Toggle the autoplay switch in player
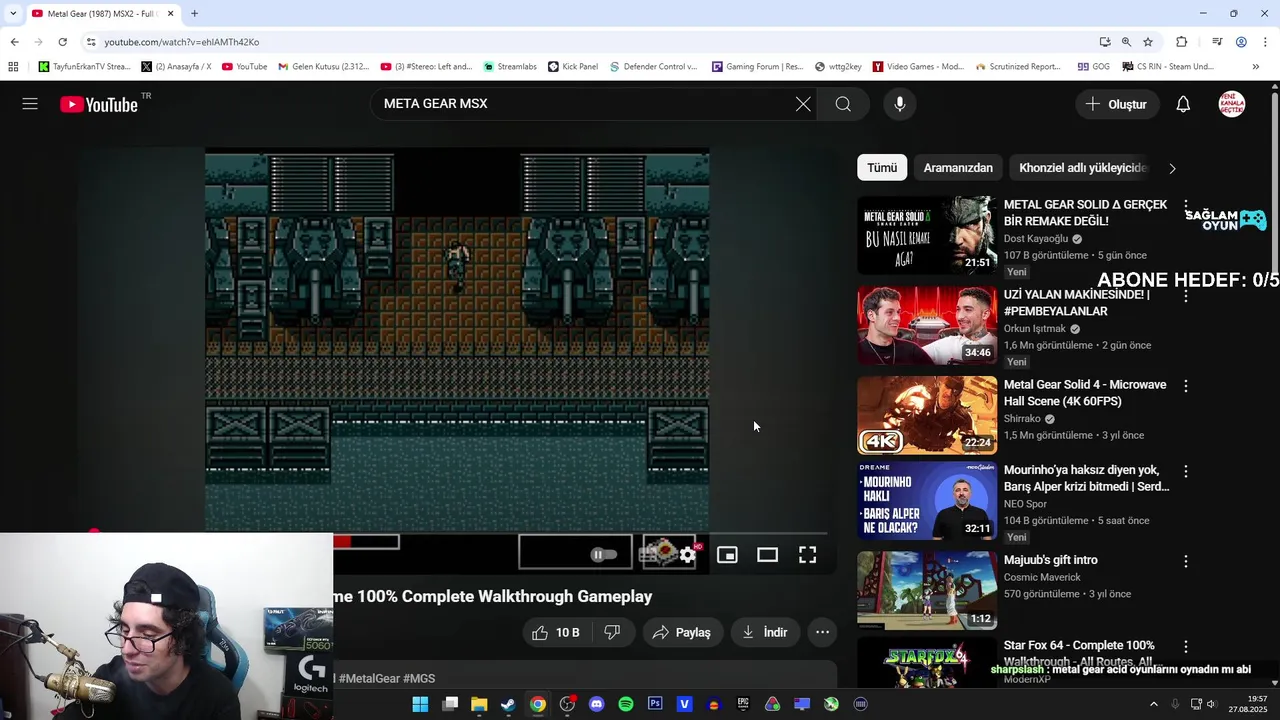This screenshot has width=1280, height=720. point(603,554)
